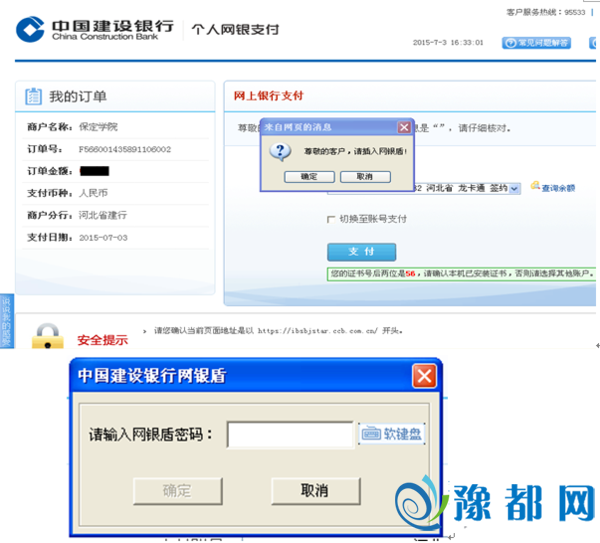Click the vertical blue side tab on left edge

tap(5, 322)
